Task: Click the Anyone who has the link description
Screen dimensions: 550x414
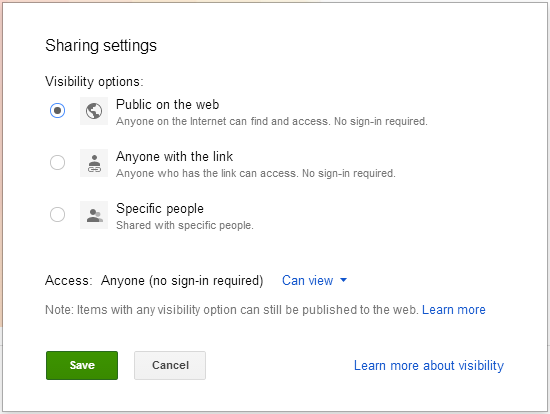Action: click(x=256, y=173)
